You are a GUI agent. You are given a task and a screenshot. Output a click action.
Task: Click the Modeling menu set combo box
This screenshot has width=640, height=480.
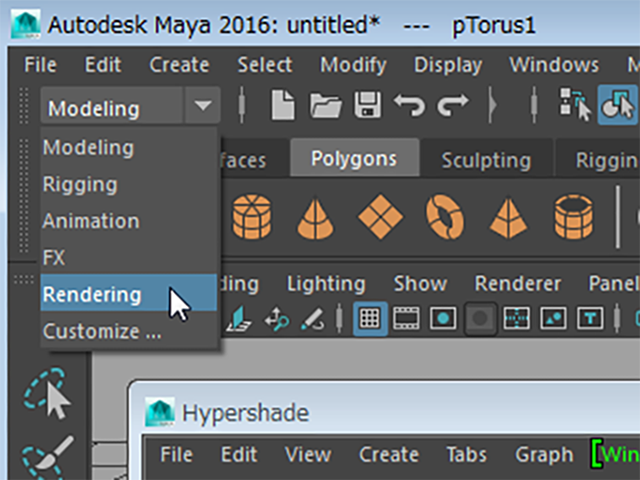[x=130, y=105]
